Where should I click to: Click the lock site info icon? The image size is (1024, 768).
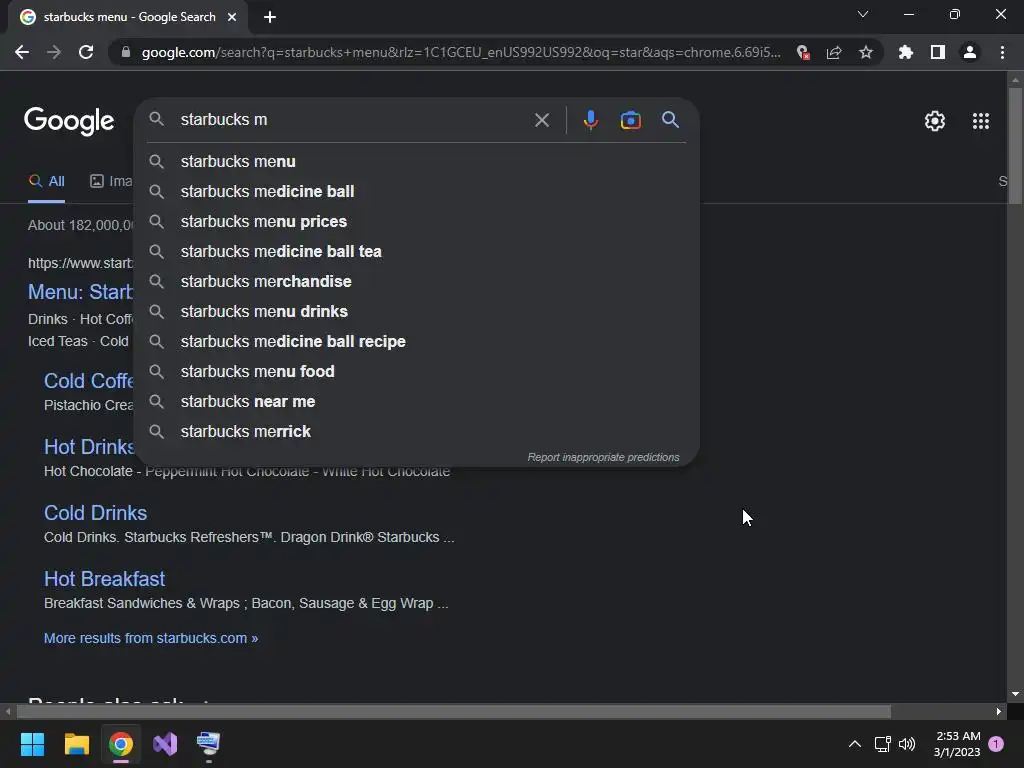126,52
